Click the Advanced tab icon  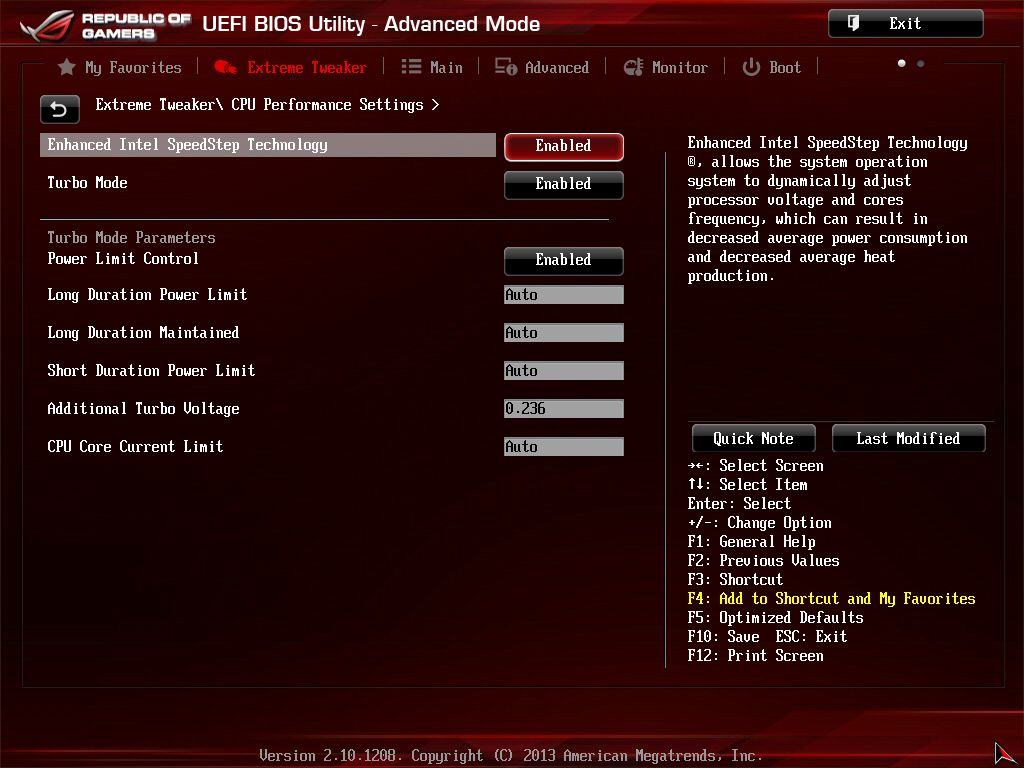click(x=505, y=67)
